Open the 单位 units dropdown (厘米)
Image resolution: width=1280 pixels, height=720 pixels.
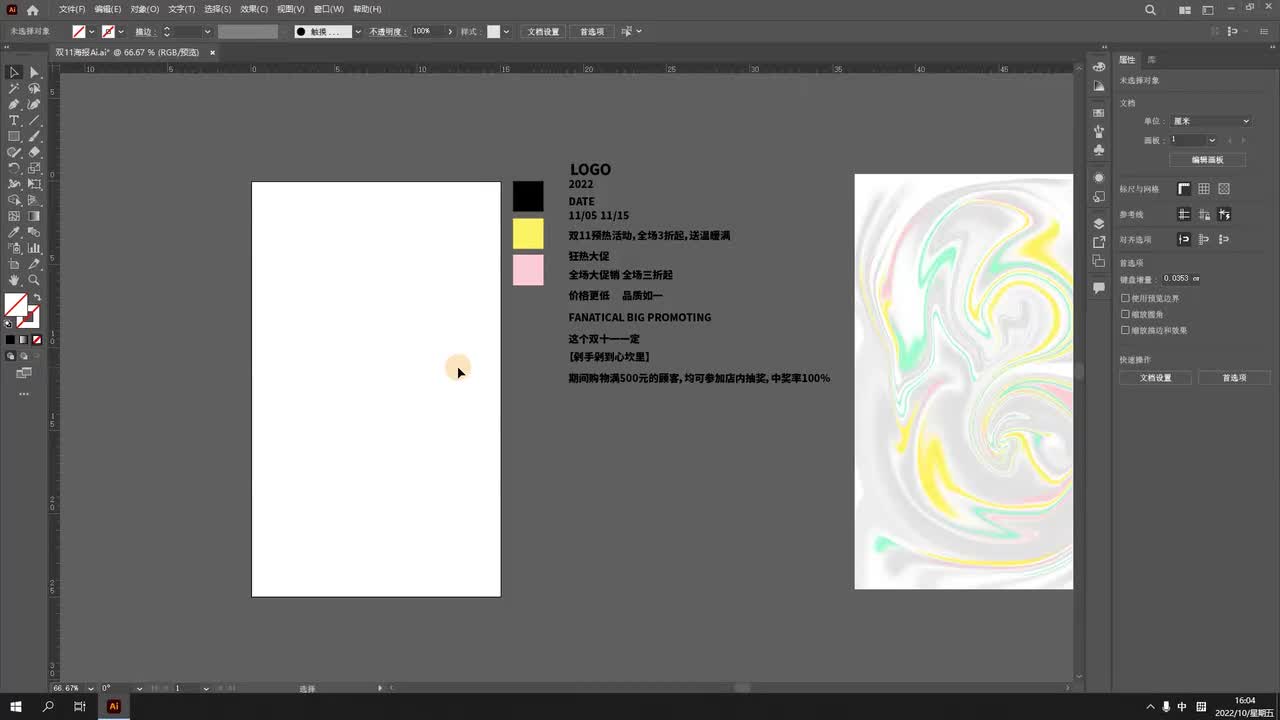click(x=1211, y=121)
